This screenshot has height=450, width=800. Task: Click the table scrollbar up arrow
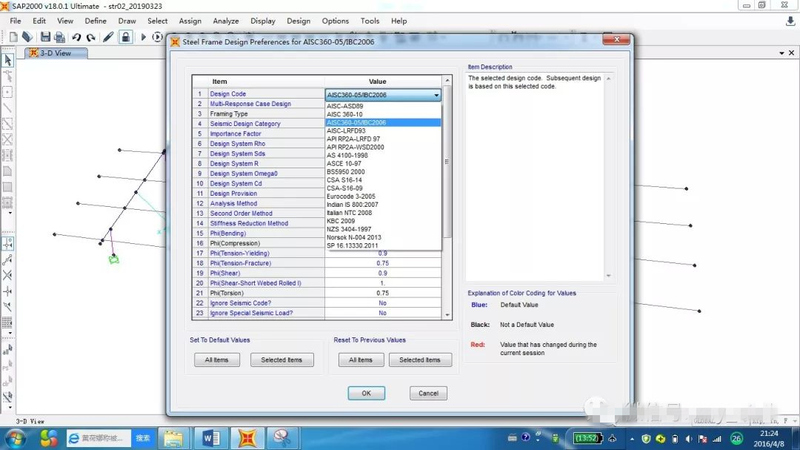pyautogui.click(x=447, y=81)
